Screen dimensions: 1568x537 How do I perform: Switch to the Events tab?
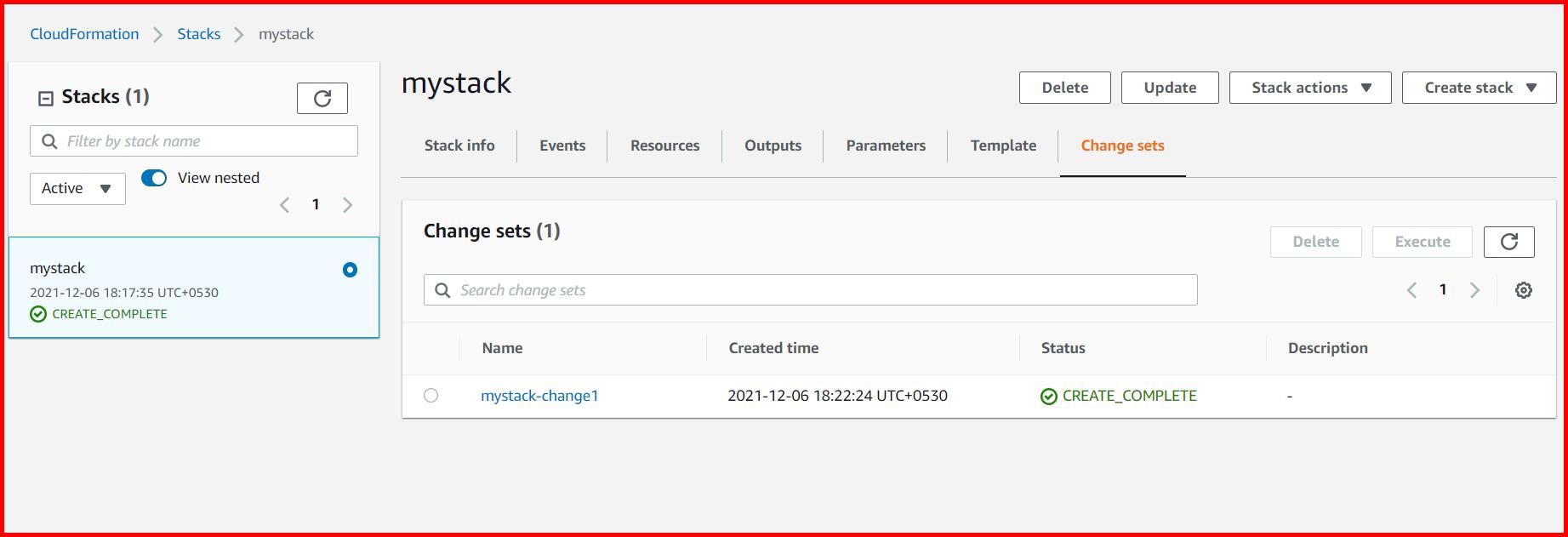pos(562,146)
